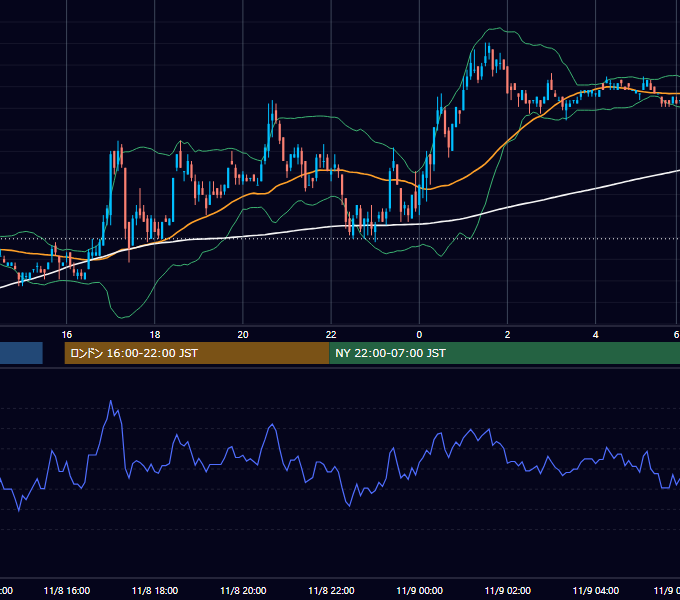
Task: Click the 20 hour label on the chart axis
Action: coord(243,335)
